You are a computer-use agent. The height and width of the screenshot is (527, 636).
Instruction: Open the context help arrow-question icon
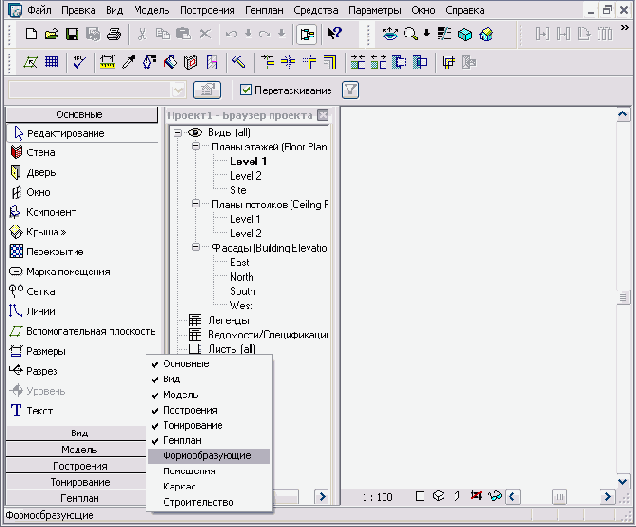click(335, 33)
